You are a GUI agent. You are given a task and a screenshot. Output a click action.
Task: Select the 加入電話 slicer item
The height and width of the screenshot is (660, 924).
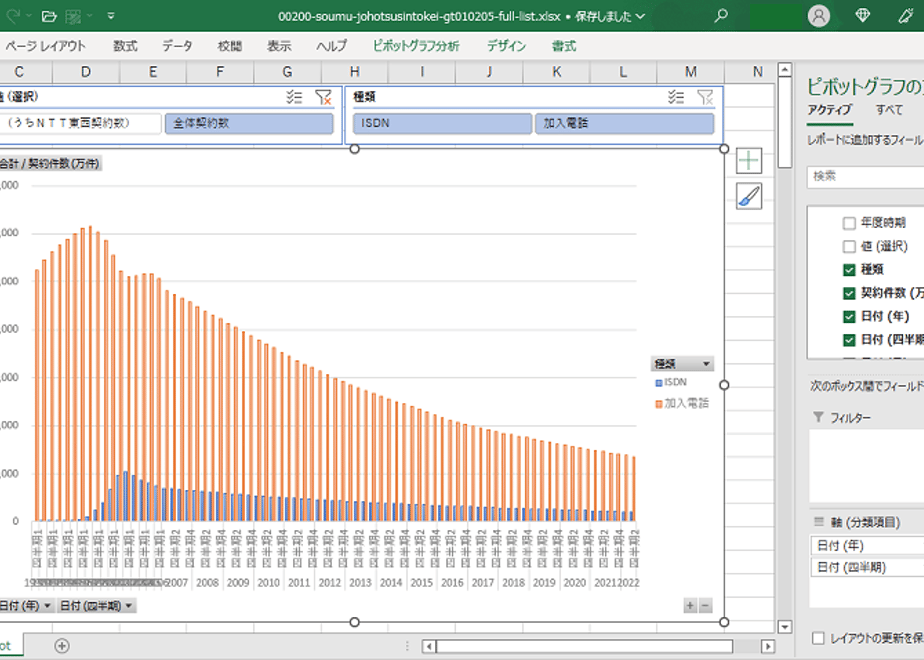[x=625, y=123]
